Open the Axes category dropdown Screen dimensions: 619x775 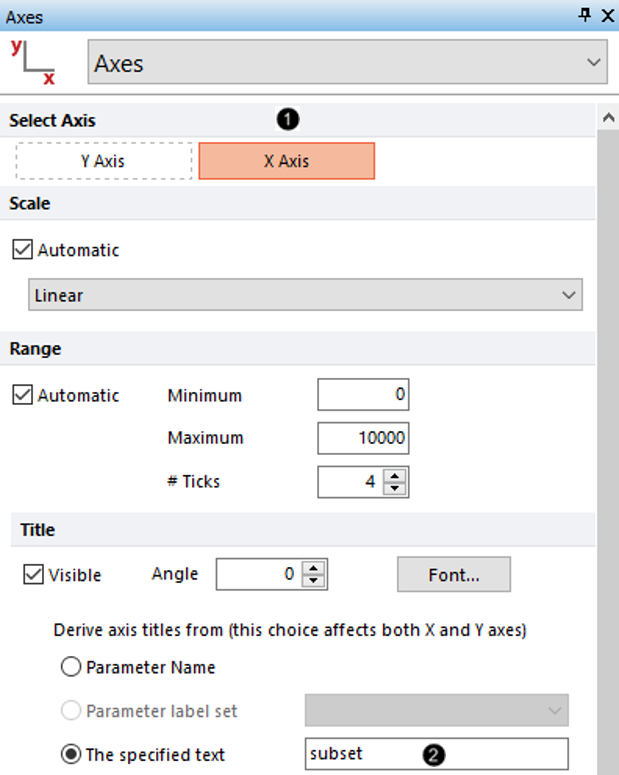pyautogui.click(x=348, y=62)
